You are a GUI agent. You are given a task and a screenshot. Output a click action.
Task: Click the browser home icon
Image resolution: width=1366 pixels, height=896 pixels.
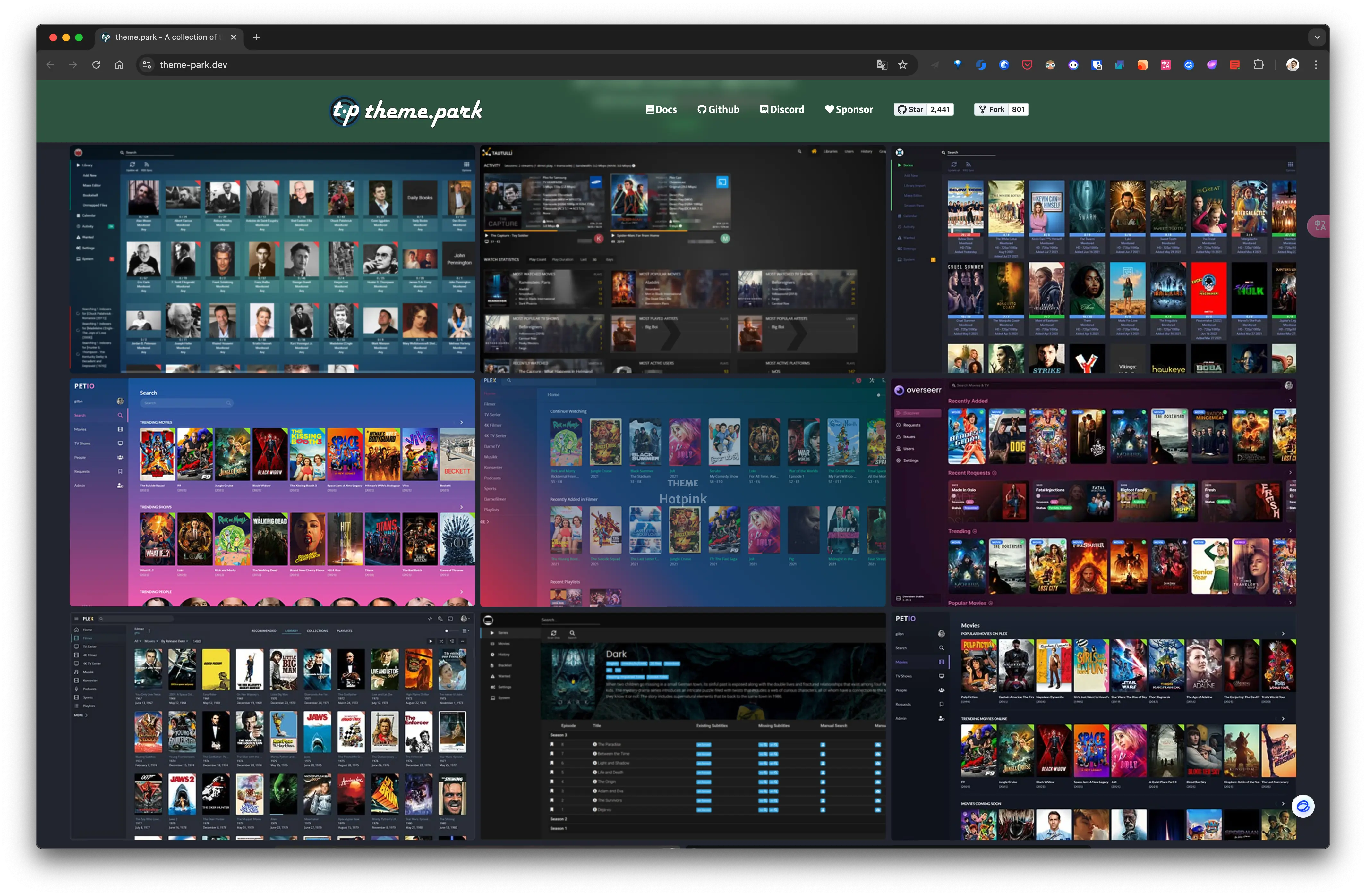tap(119, 65)
